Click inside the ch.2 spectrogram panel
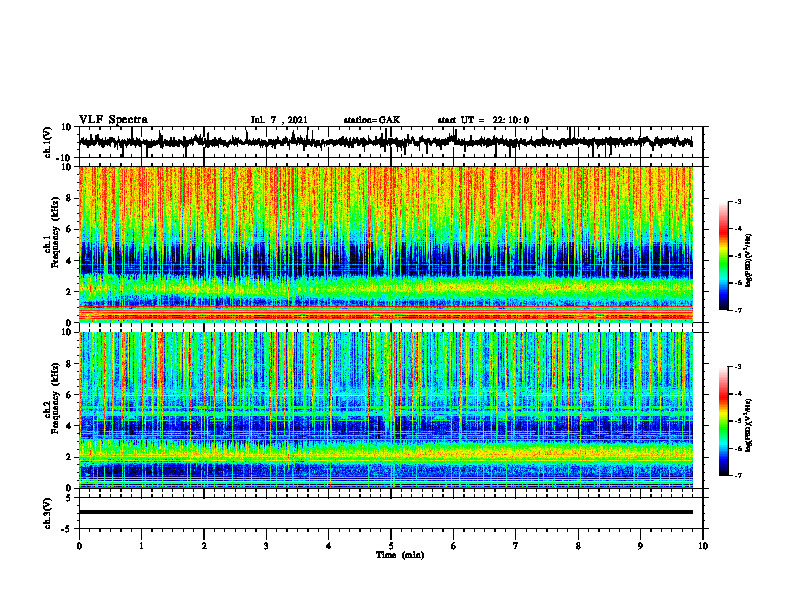This screenshot has height=612, width=792. pos(386,410)
